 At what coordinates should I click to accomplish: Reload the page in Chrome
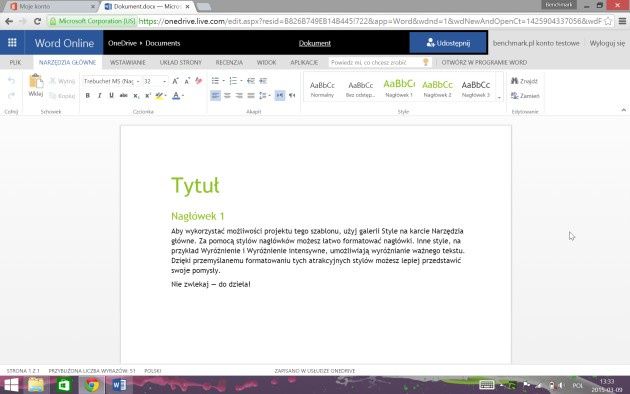(x=37, y=21)
